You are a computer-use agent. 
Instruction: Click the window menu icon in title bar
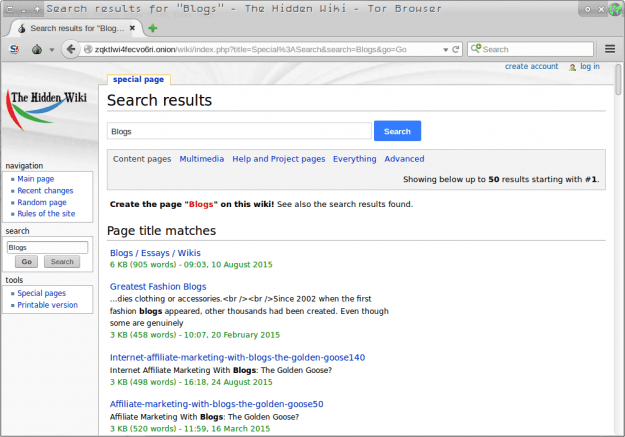click(x=10, y=9)
